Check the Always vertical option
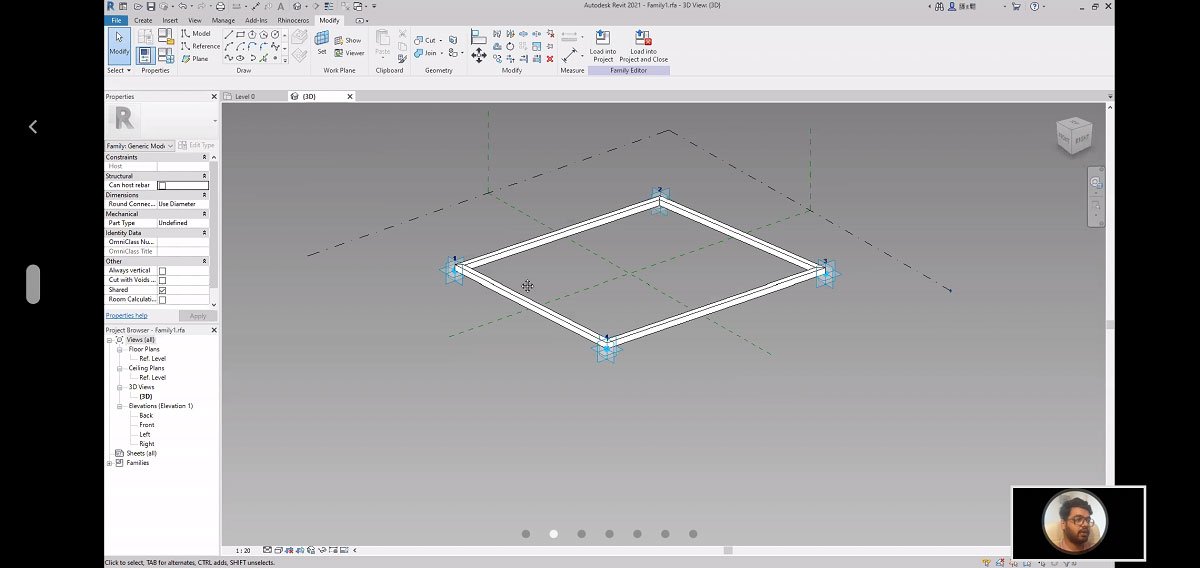The width and height of the screenshot is (1200, 568). [162, 271]
